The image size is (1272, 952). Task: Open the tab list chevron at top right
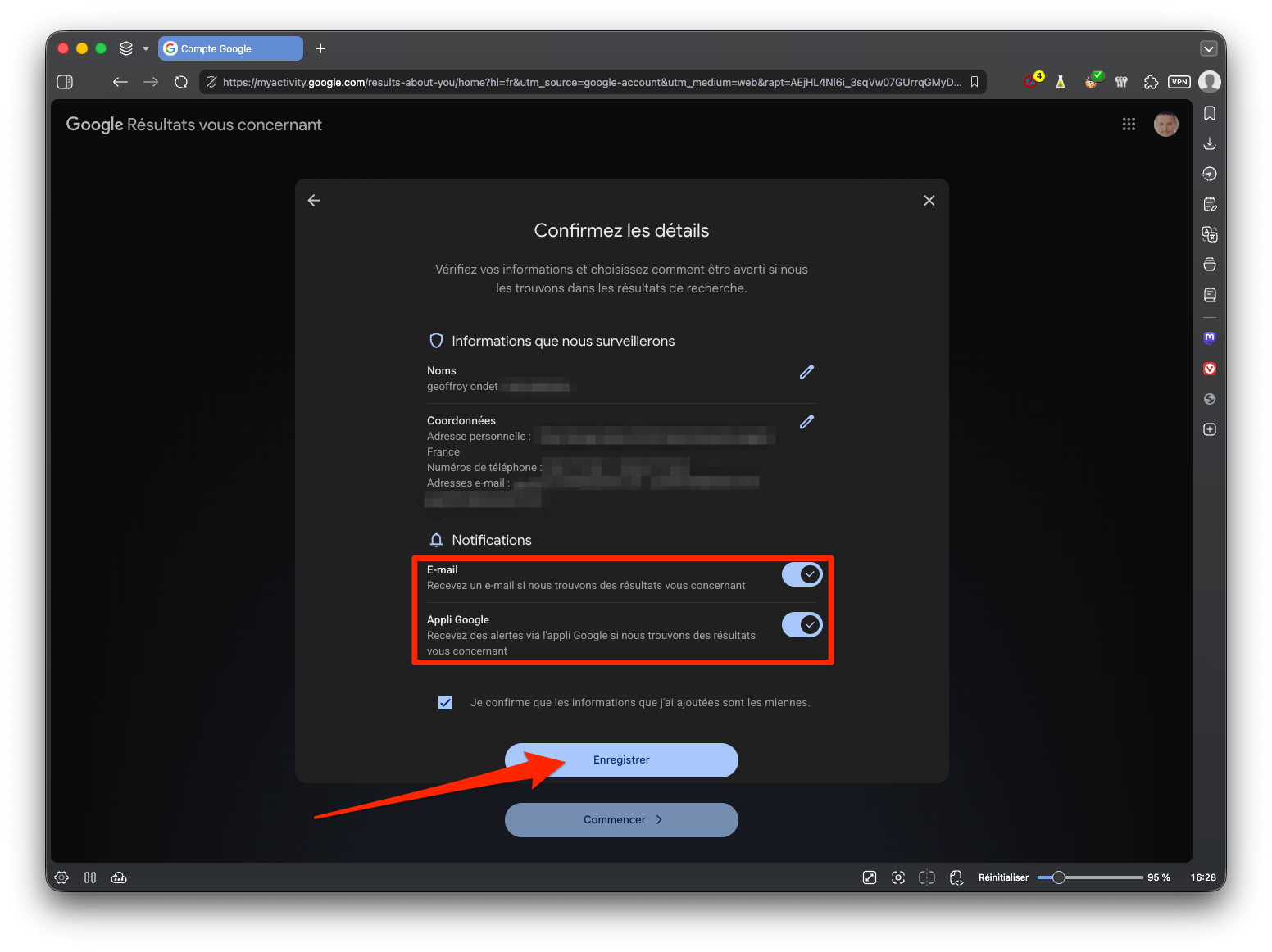[1209, 48]
